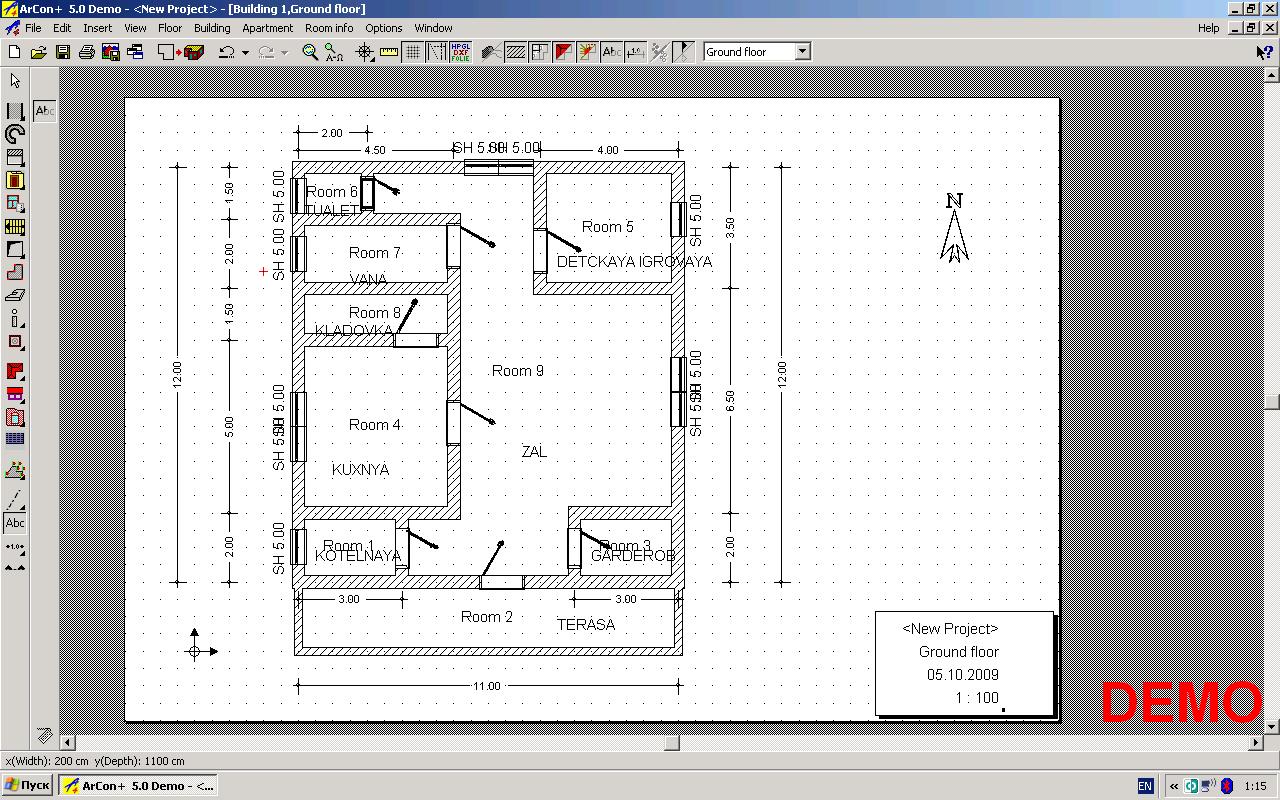
Task: Expand hidden tray icons chevron
Action: pyautogui.click(x=1174, y=786)
